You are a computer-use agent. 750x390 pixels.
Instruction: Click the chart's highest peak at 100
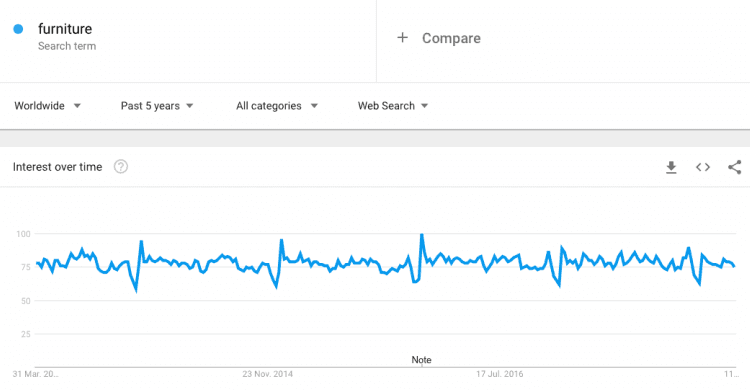coord(422,234)
